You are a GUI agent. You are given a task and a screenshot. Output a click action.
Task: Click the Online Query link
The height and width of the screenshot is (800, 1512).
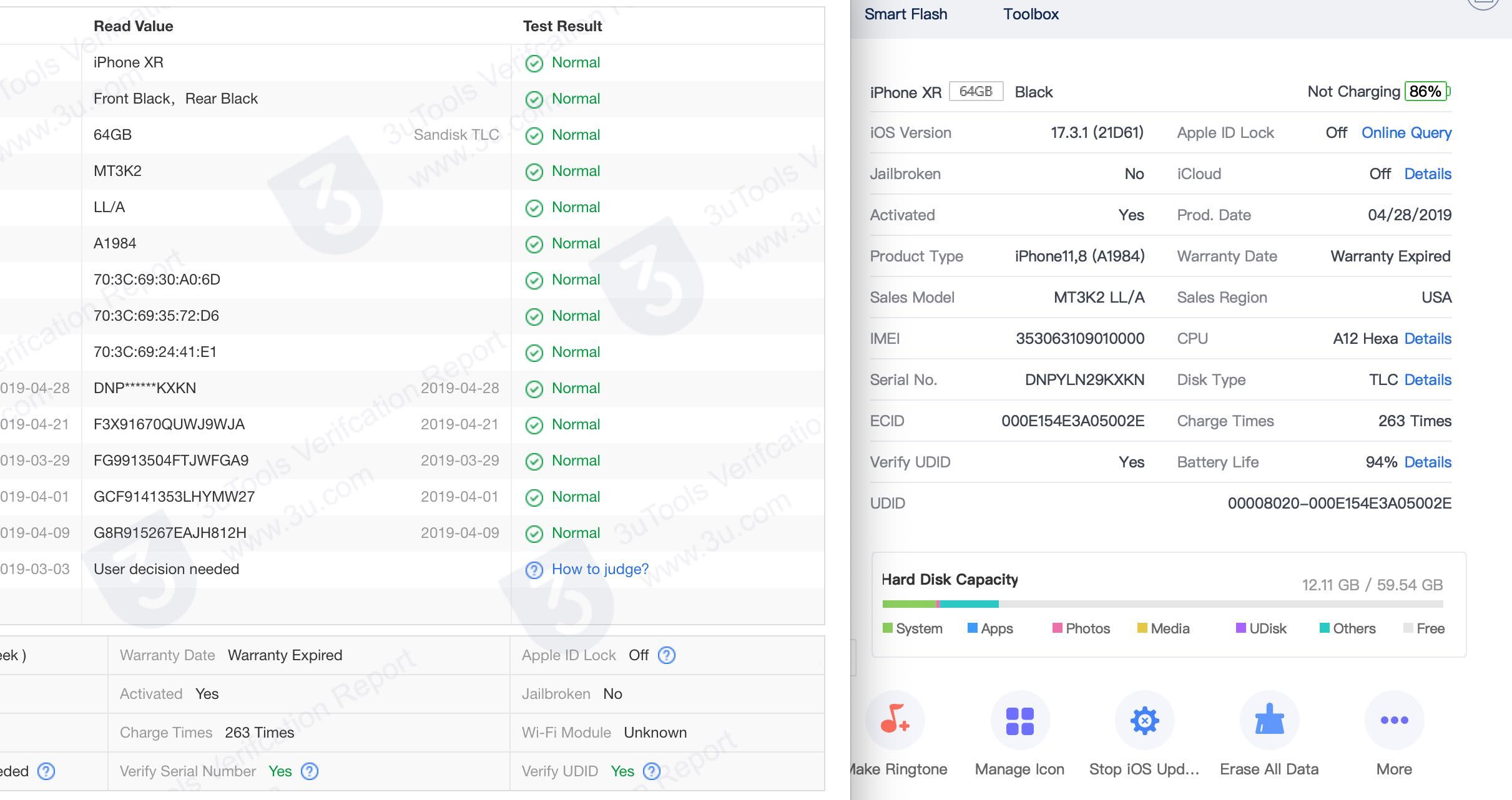(1406, 133)
